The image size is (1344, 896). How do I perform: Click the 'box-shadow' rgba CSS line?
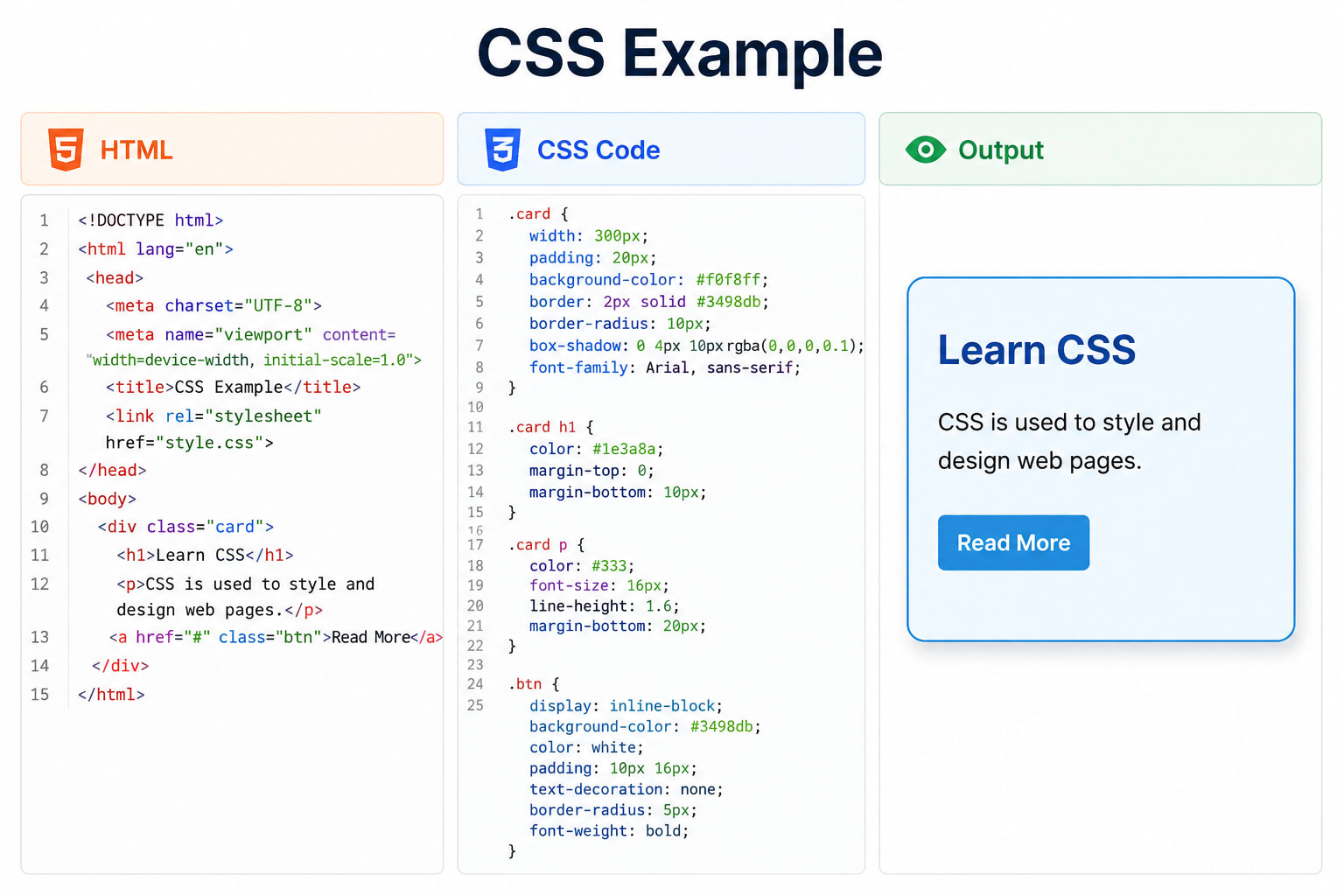click(696, 346)
